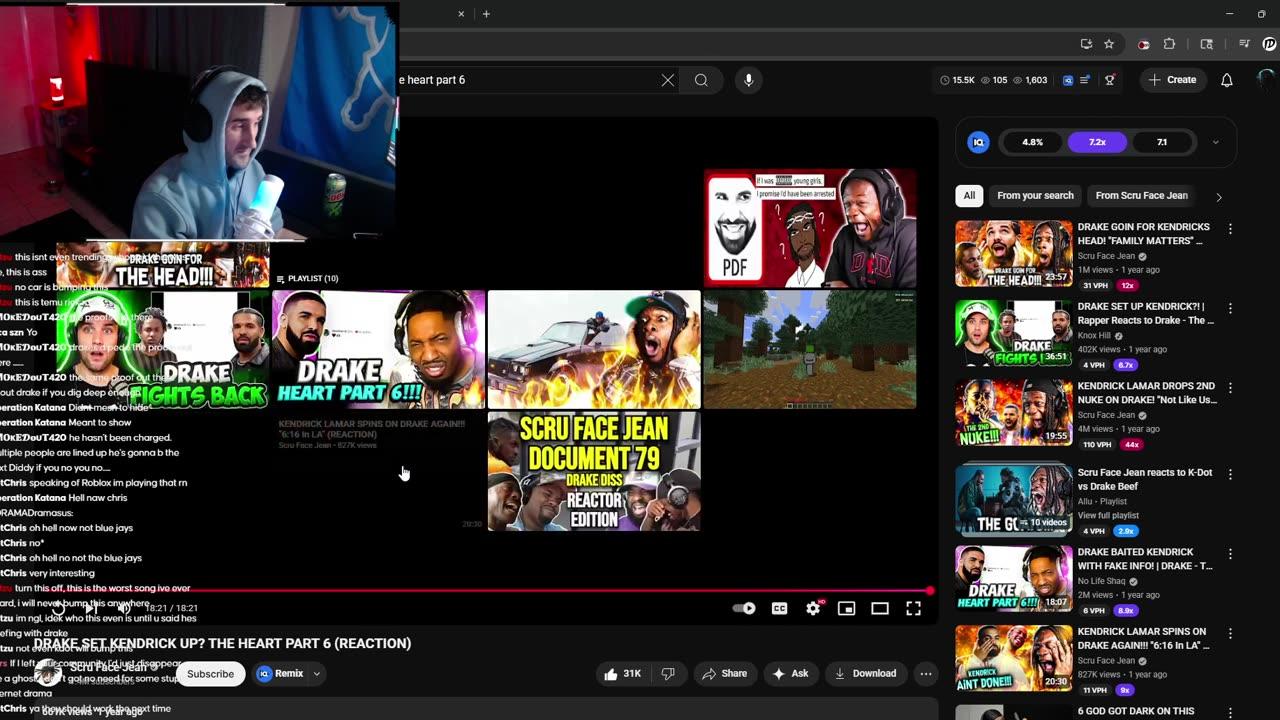Open the red recording extension icon
Viewport: 1280px width, 720px height.
1144,44
